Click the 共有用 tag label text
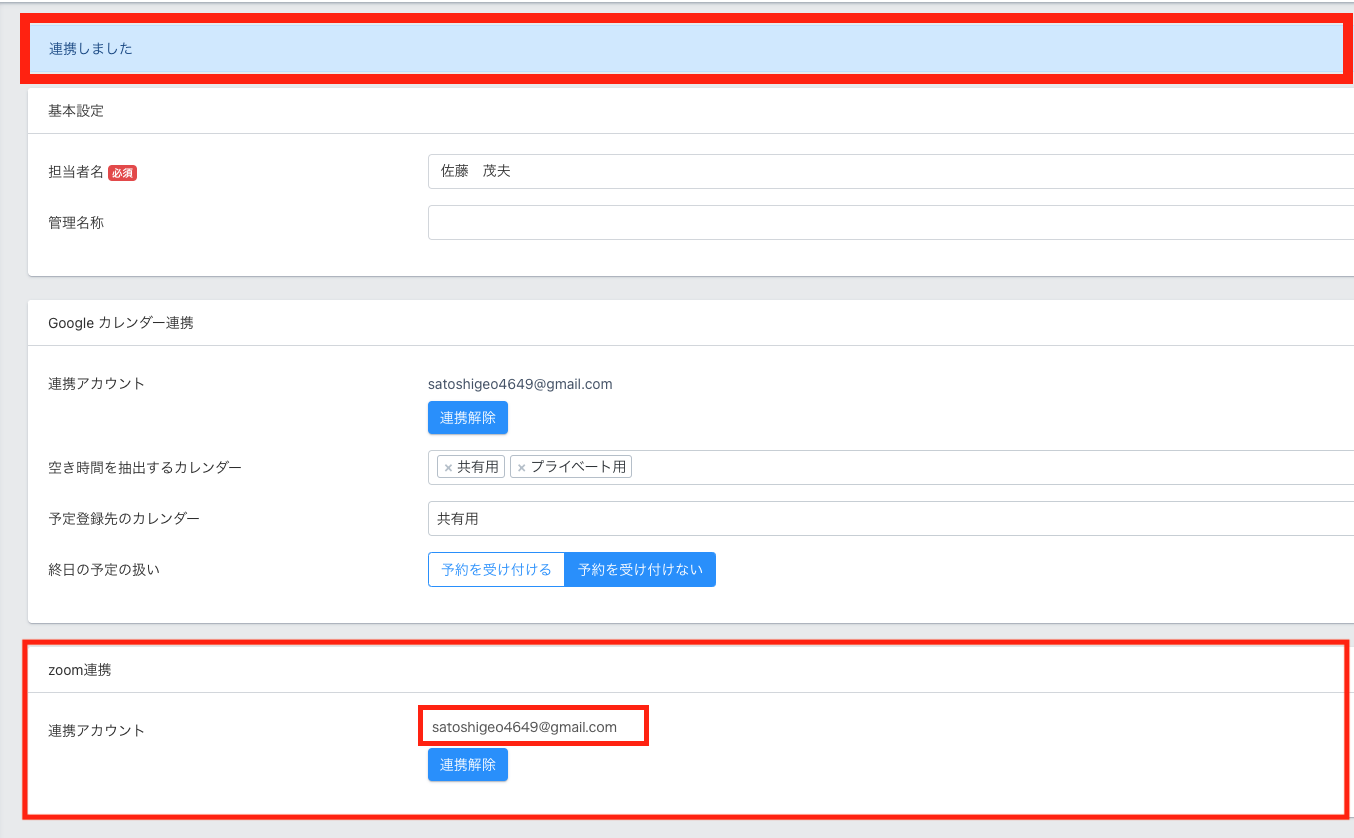 478,468
